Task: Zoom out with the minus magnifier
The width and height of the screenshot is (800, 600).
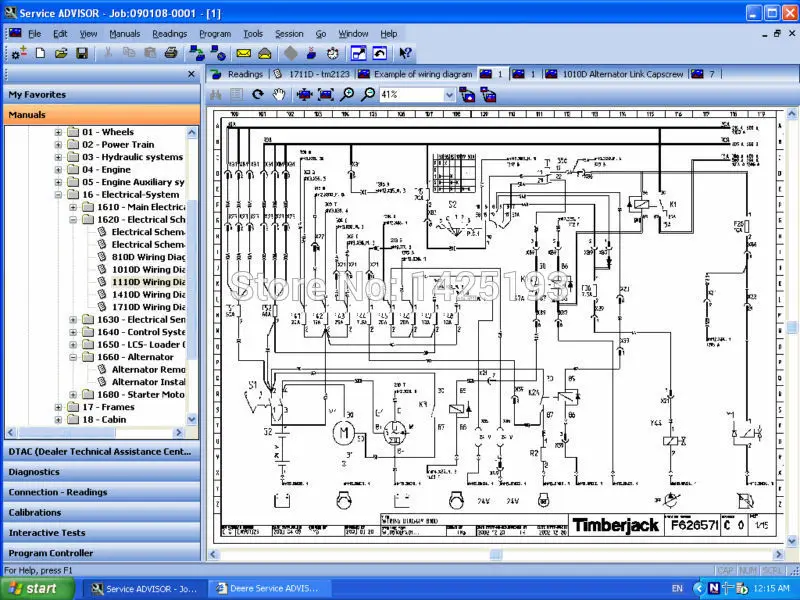Action: (x=368, y=94)
